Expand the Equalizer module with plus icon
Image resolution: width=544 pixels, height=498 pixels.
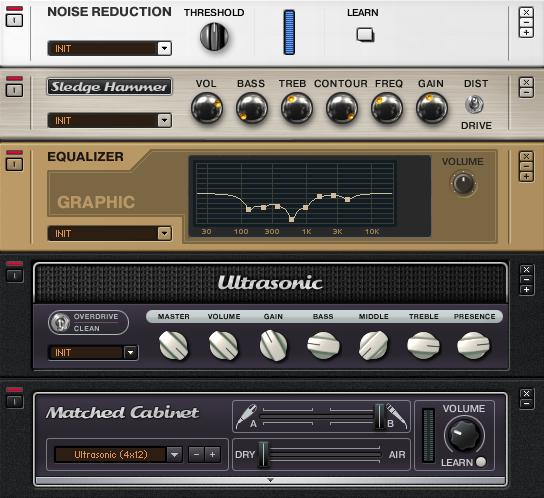(x=526, y=177)
